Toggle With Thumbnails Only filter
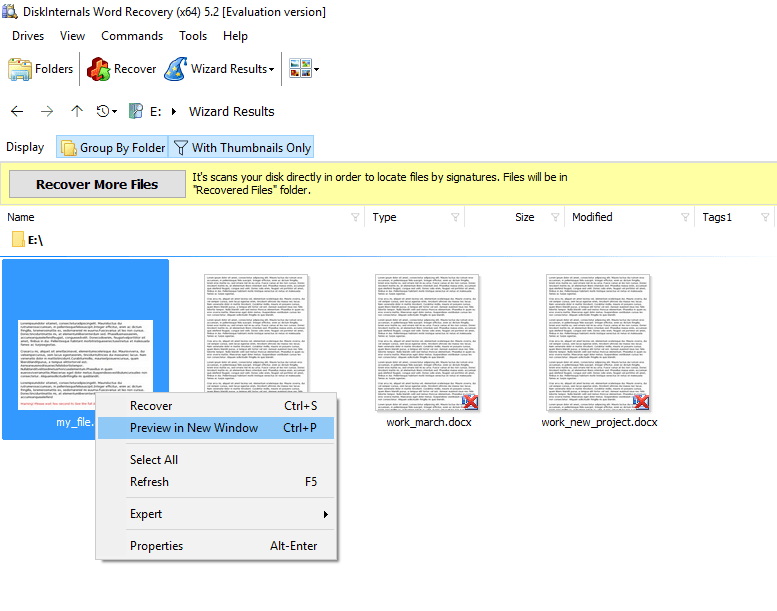 241,148
